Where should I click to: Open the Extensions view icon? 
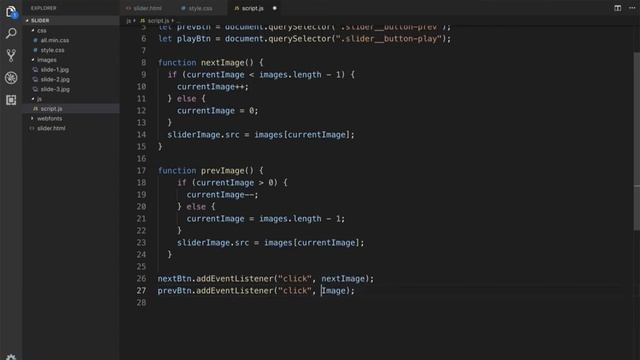coord(11,100)
